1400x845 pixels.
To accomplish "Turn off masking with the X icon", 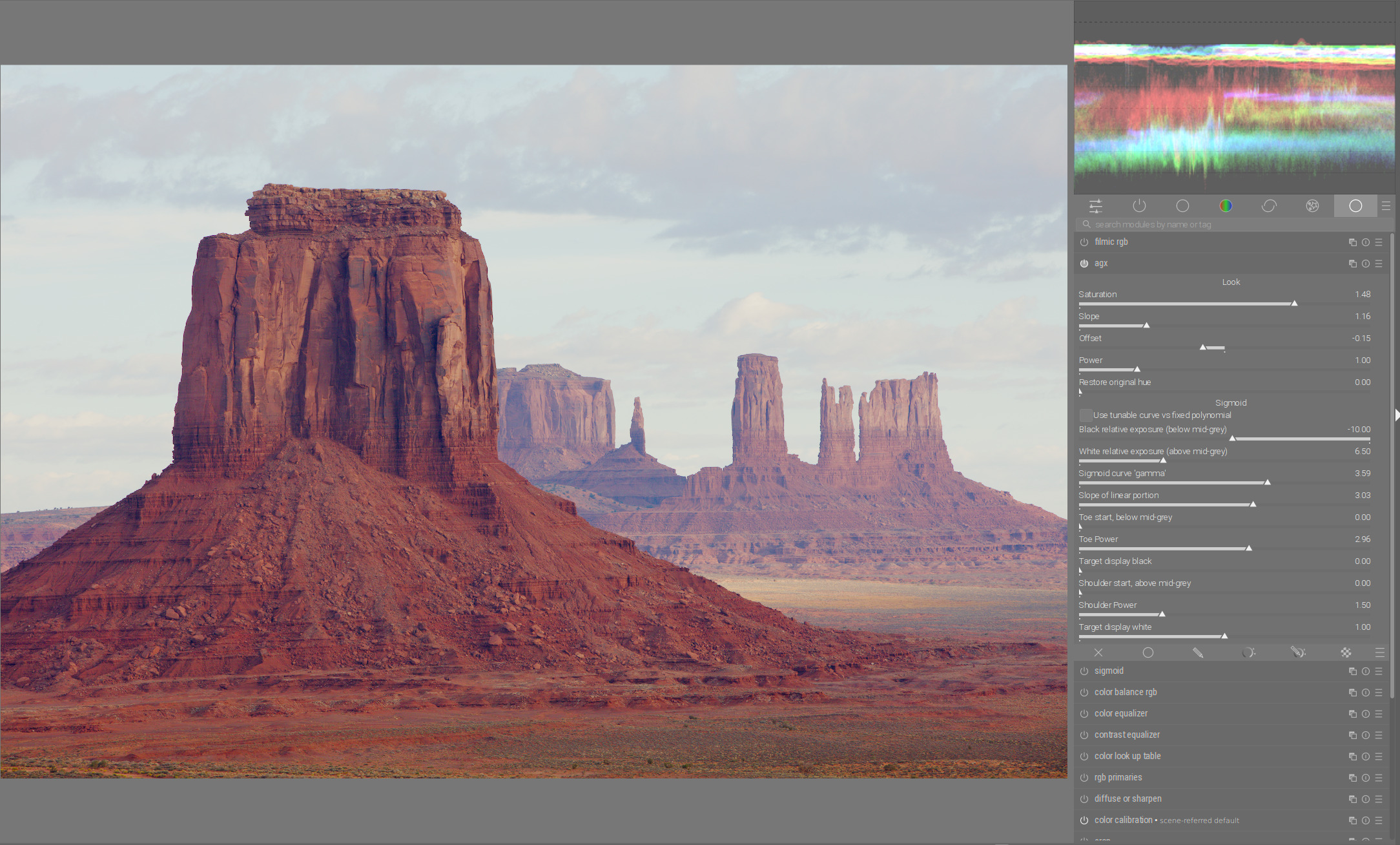I will click(x=1098, y=652).
